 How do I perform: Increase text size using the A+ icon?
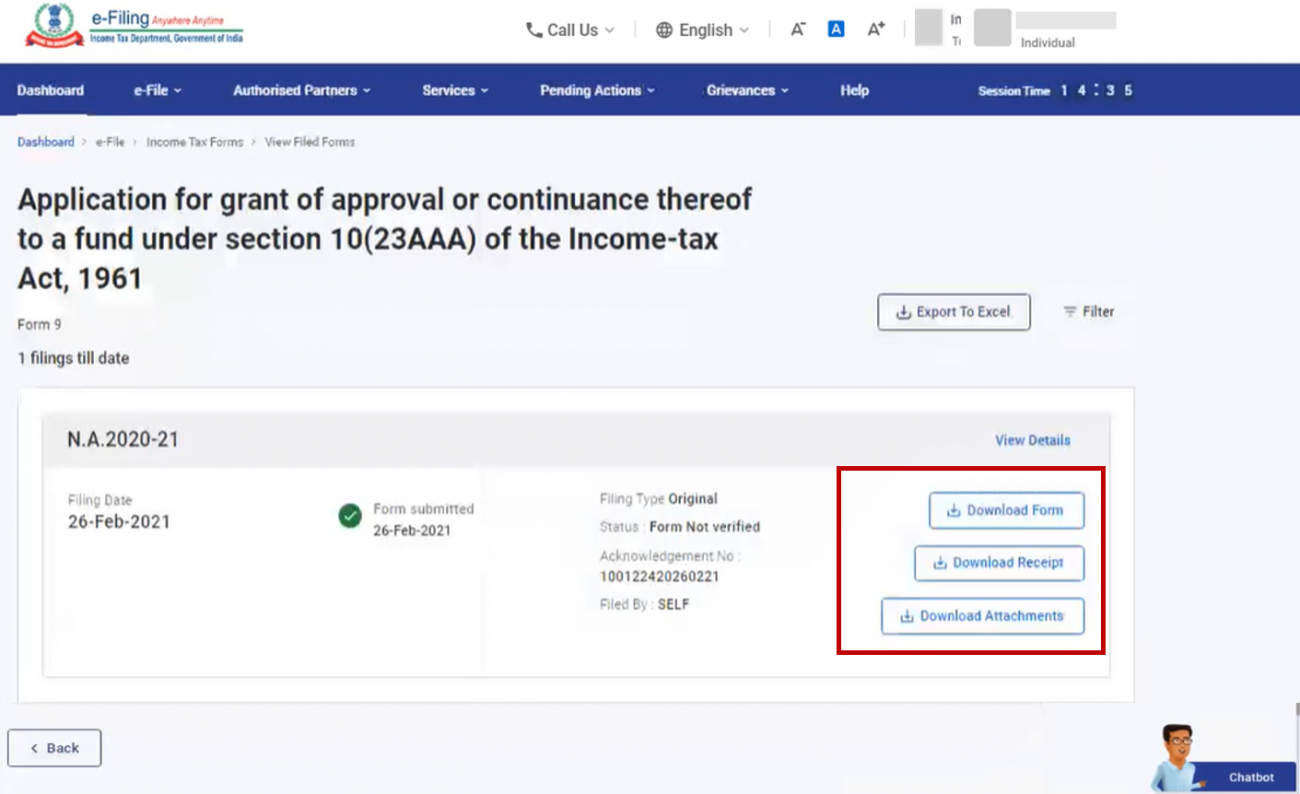pos(875,29)
